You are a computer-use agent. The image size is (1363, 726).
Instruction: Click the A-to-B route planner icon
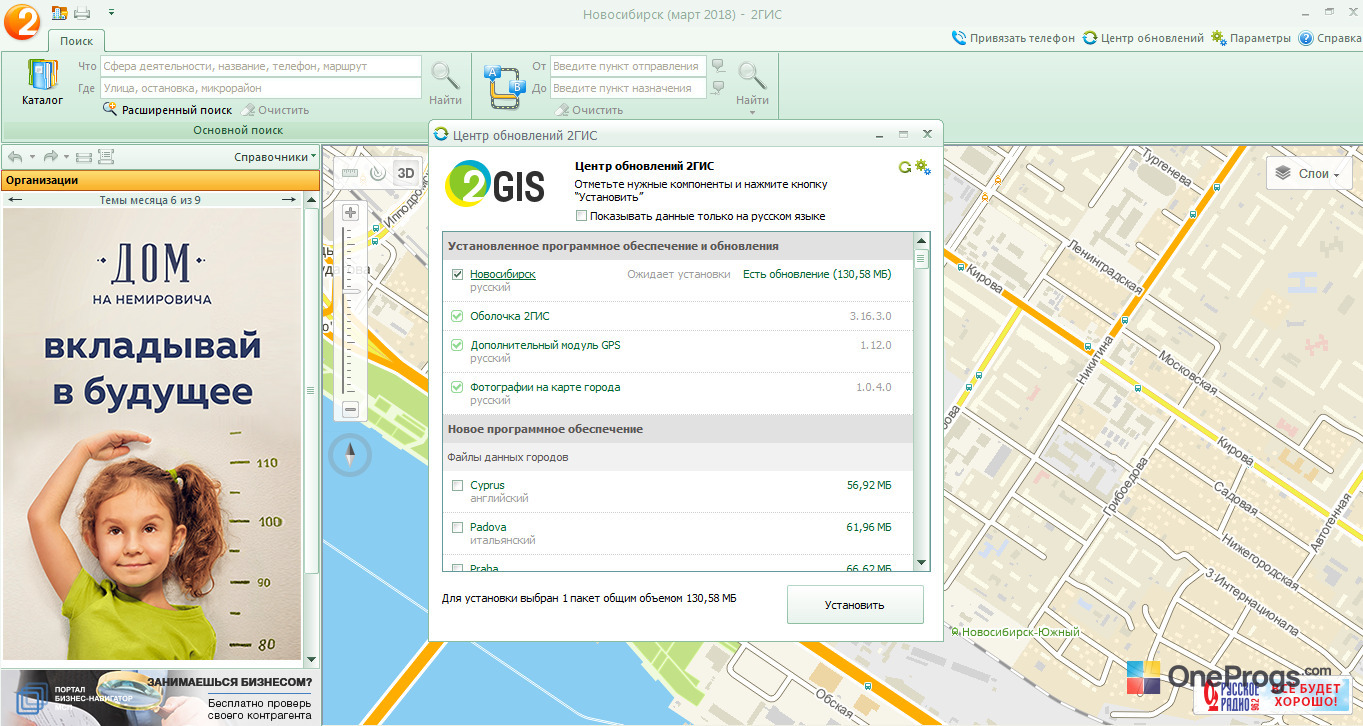pos(505,86)
